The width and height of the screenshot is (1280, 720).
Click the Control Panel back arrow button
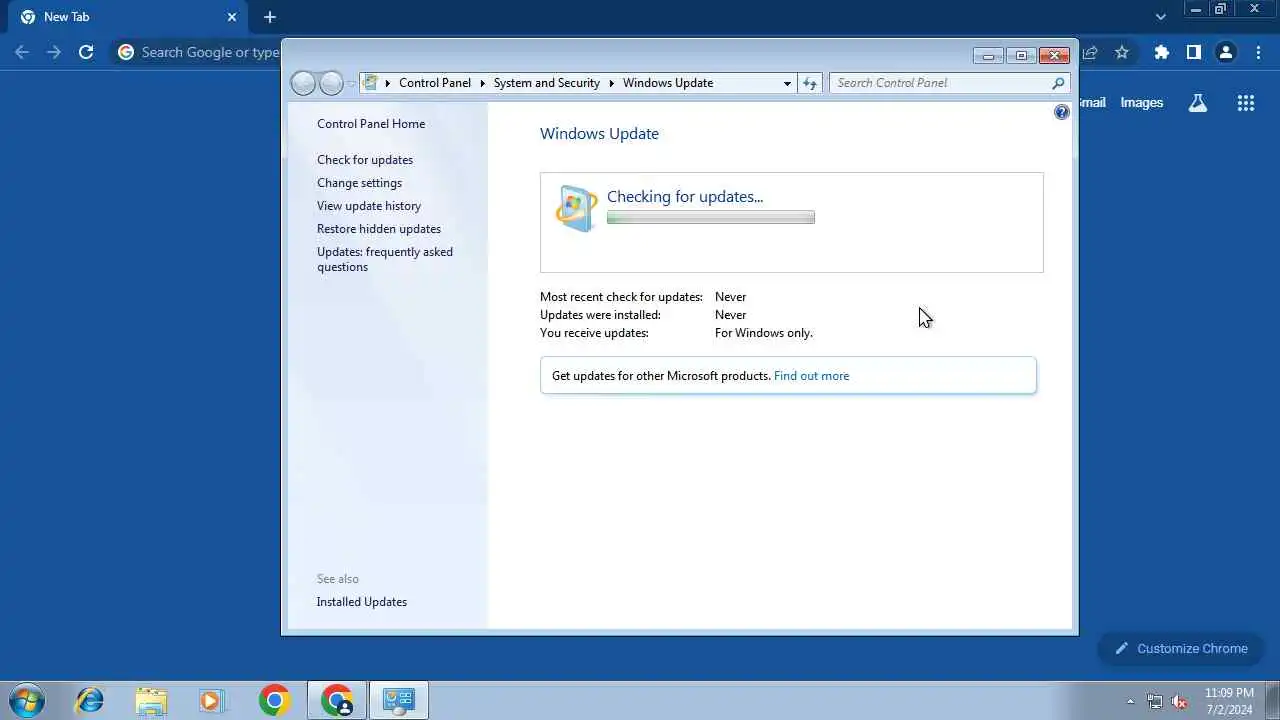(303, 83)
